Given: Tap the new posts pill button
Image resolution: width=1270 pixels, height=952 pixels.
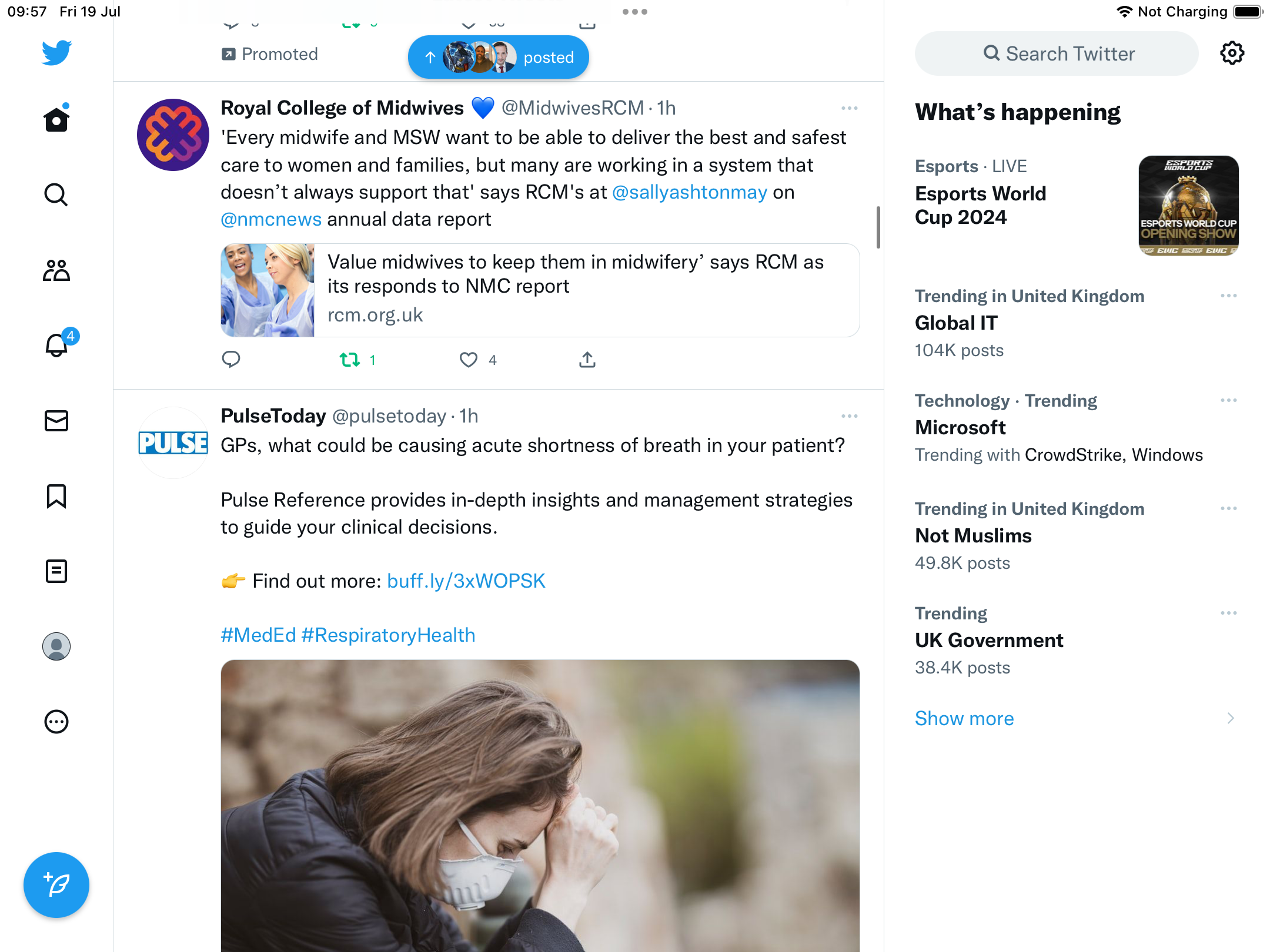Looking at the screenshot, I should point(499,58).
